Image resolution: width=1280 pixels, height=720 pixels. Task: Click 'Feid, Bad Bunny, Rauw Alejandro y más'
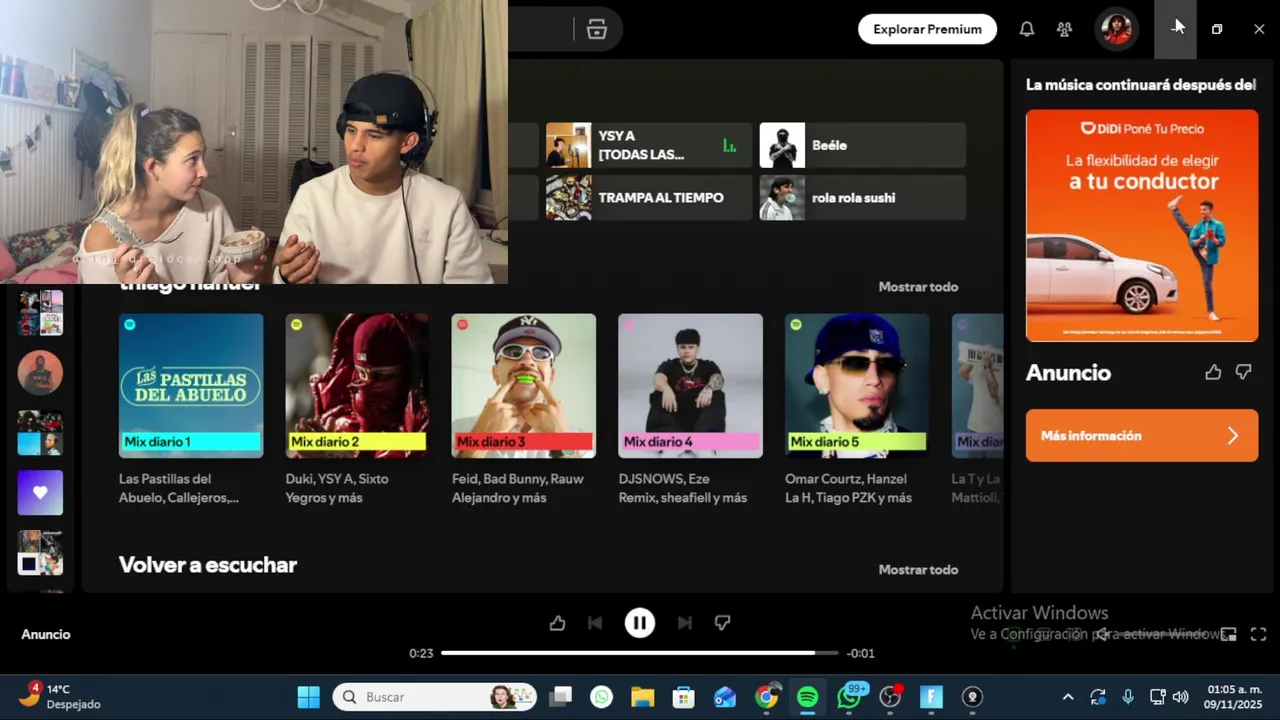point(518,488)
